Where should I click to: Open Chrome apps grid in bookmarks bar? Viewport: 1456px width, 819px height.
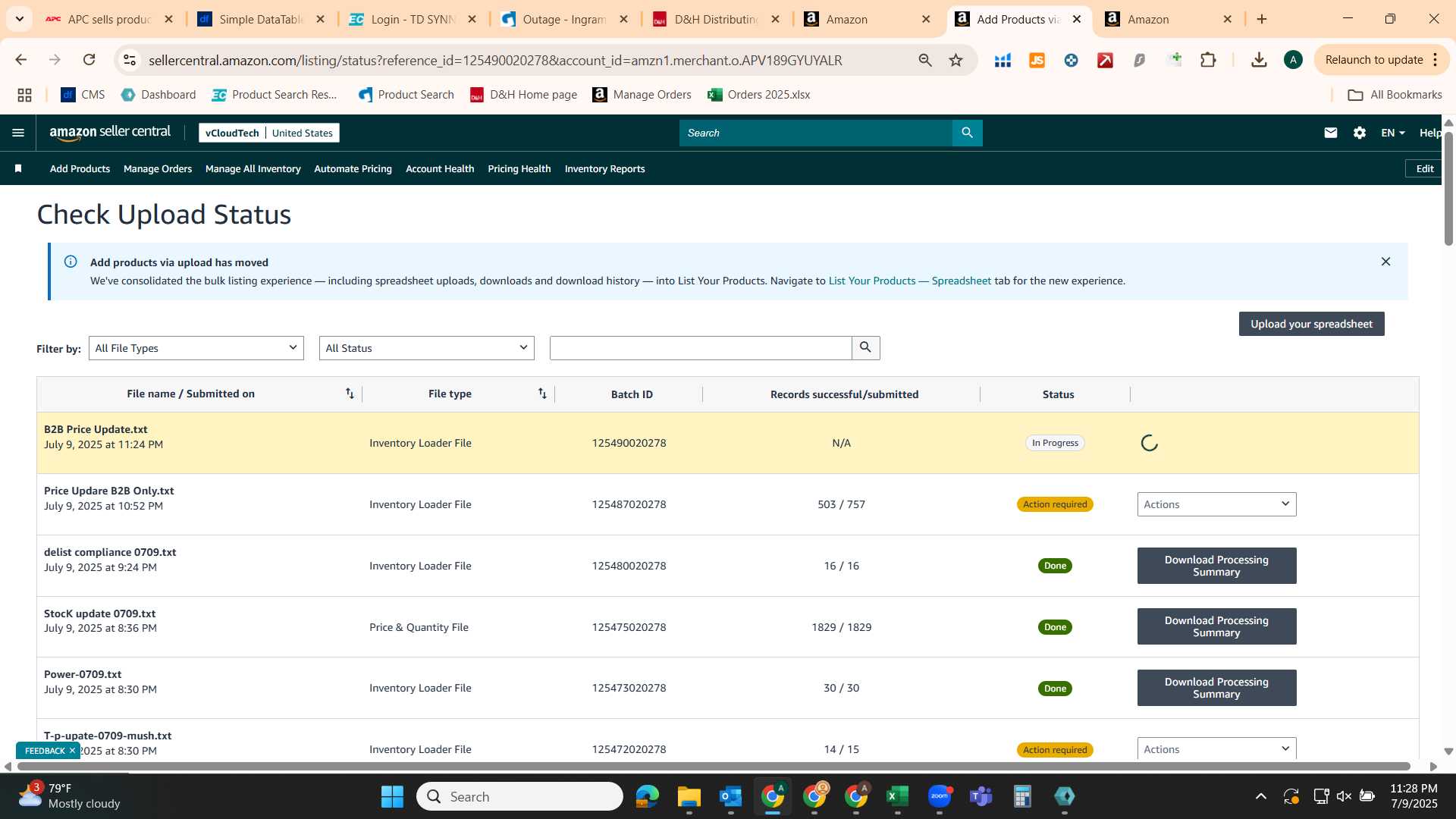coord(24,95)
